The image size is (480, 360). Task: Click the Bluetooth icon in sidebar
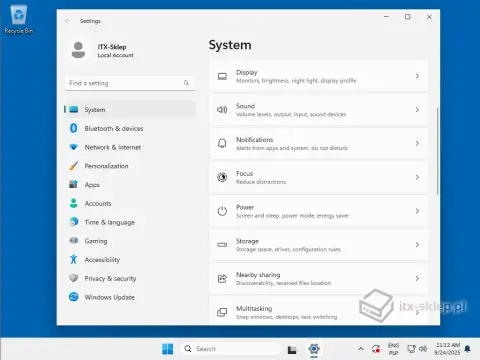pos(74,128)
